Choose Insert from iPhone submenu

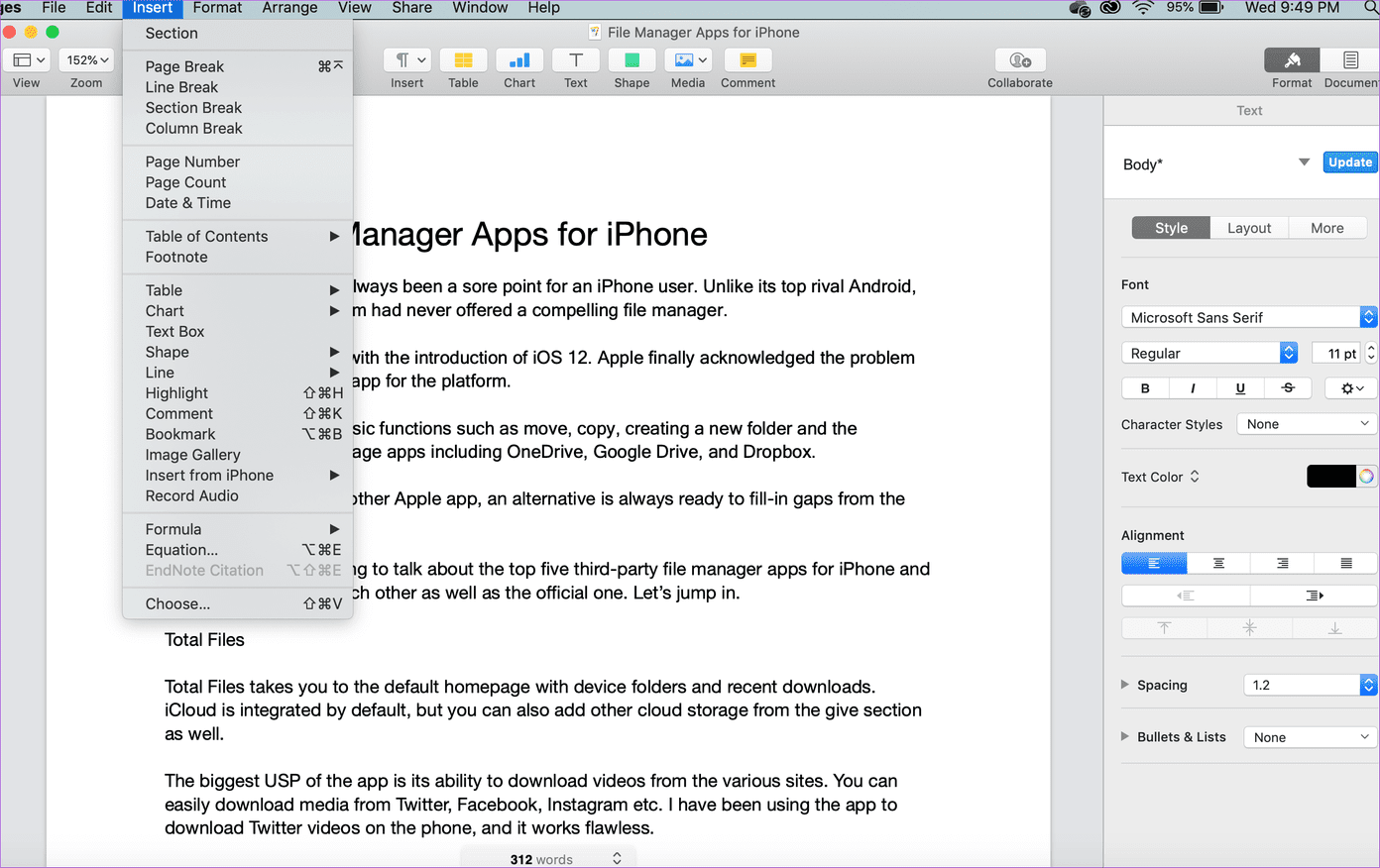(238, 476)
